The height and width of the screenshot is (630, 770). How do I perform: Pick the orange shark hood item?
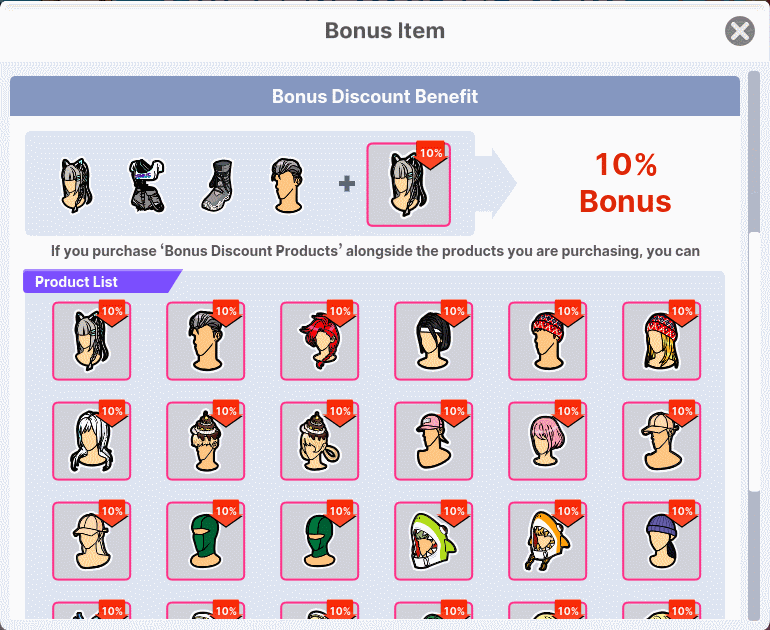[547, 540]
